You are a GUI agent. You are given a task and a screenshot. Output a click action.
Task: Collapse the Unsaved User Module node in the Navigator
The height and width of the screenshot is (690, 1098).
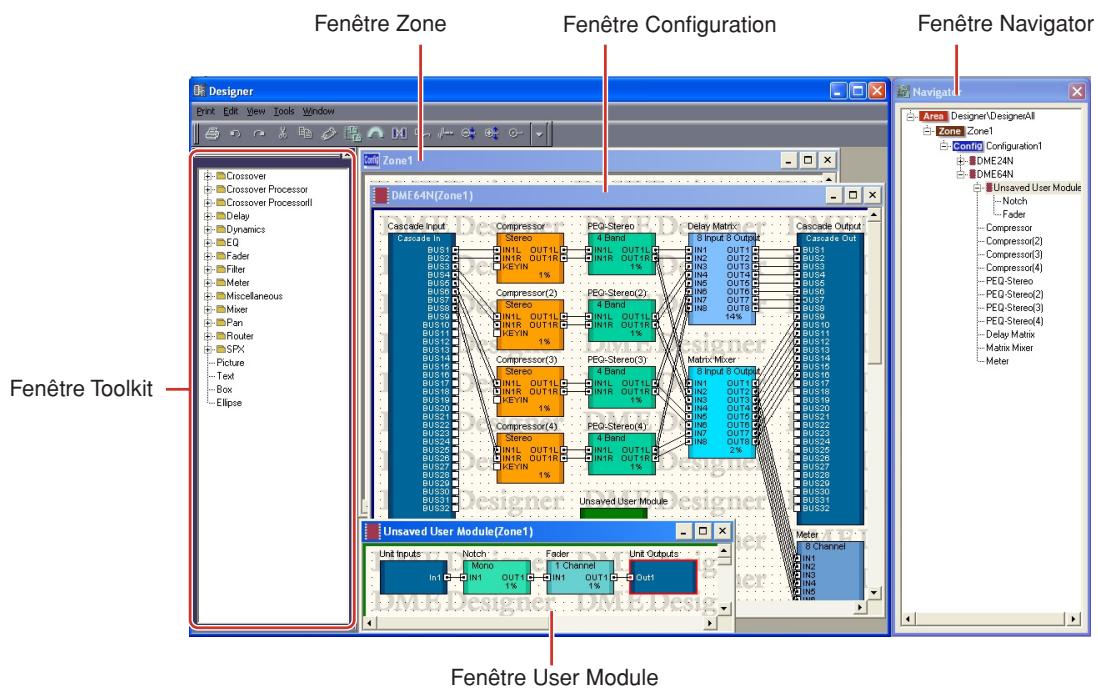click(x=978, y=187)
